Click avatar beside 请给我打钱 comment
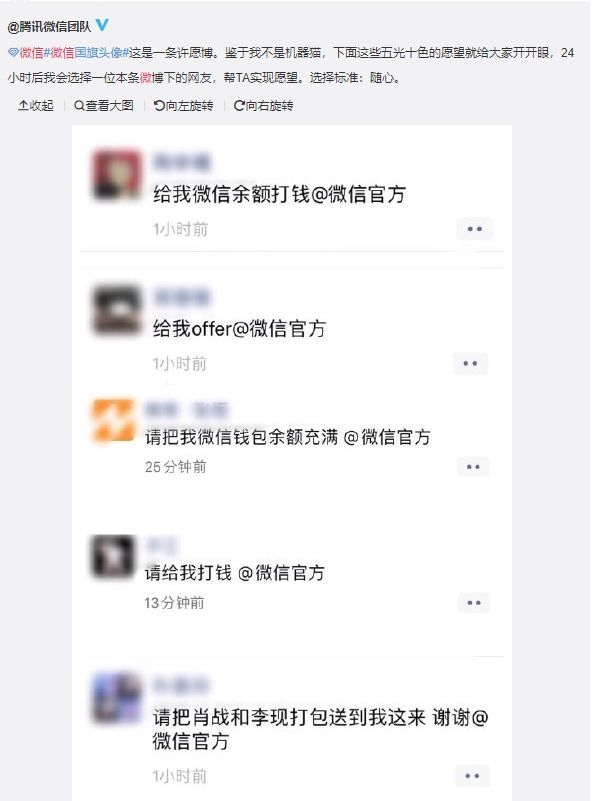The width and height of the screenshot is (595, 801). click(112, 556)
